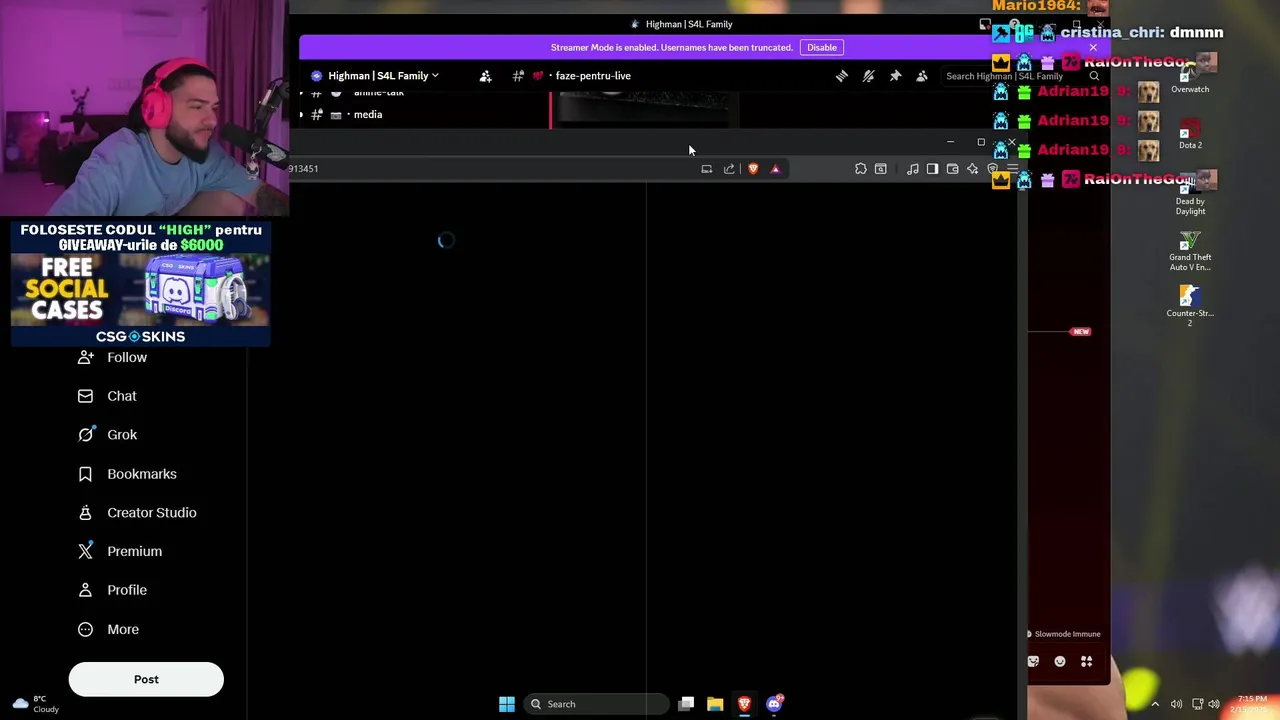The image size is (1280, 720).
Task: Click the Chat envelope icon
Action: pos(86,396)
